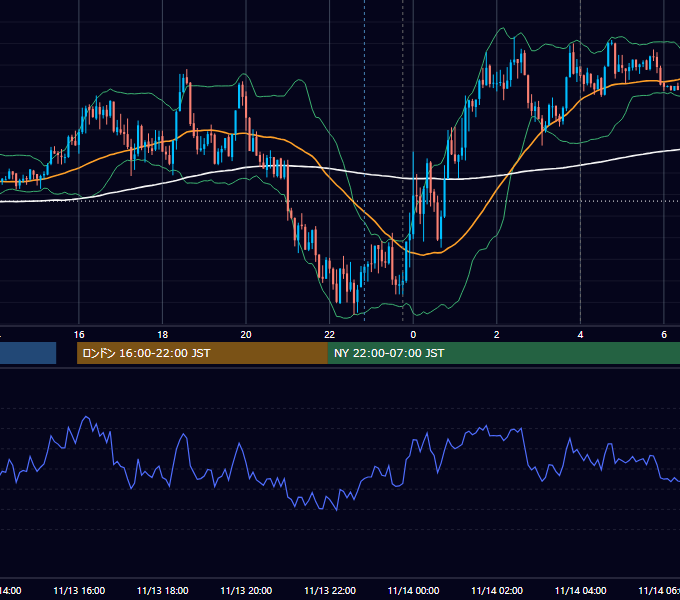The height and width of the screenshot is (600, 680).
Task: Click the '22' hour label on upper axis
Action: [x=330, y=335]
